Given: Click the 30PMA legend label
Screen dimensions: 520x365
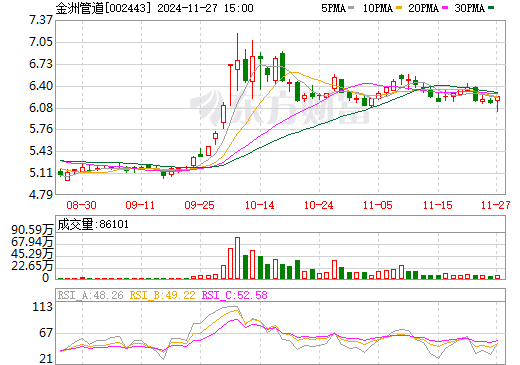Looking at the screenshot, I should tap(469, 8).
